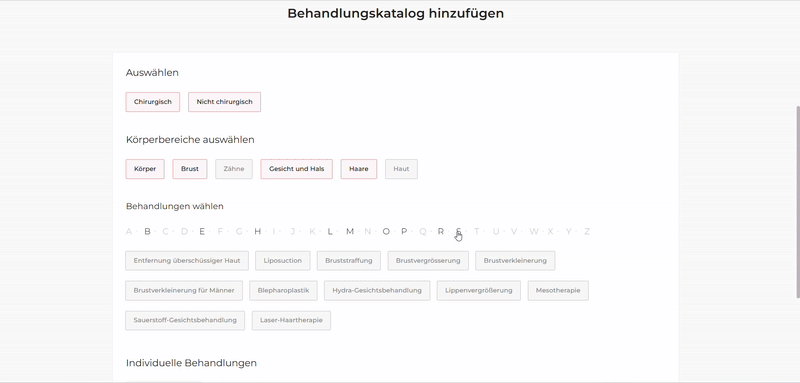Filter treatments by letter H

(258, 232)
